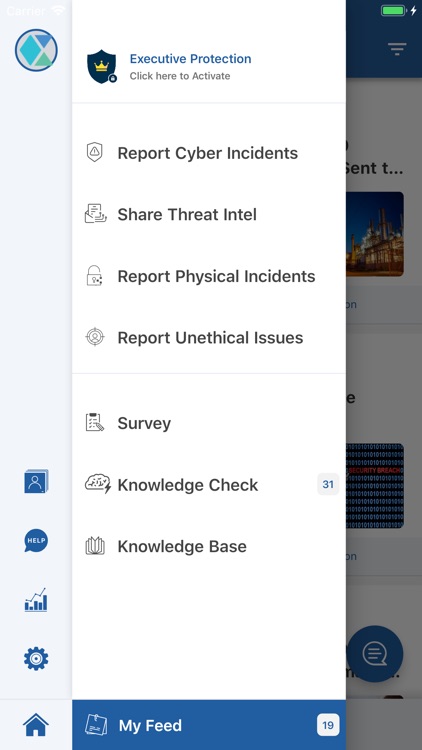Screen dimensions: 422x750
Task: Tap the padlock icon for physical incidents
Action: coord(94,276)
